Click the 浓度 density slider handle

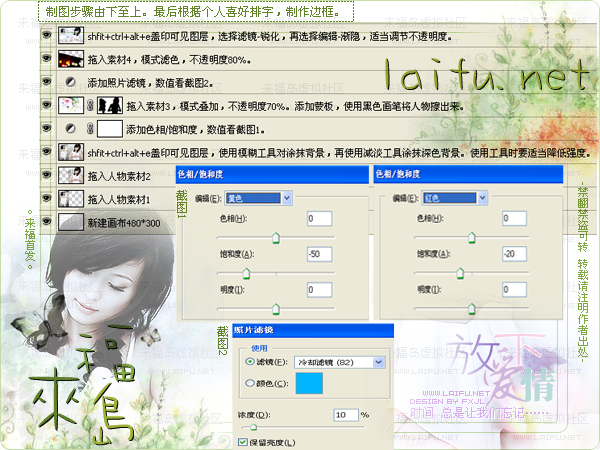[253, 427]
